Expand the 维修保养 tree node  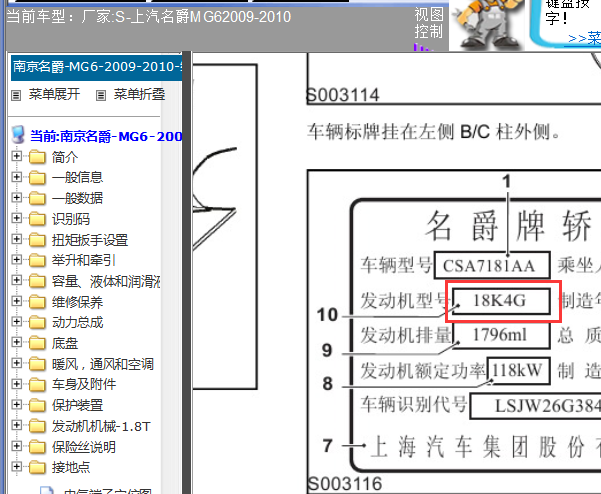pyautogui.click(x=16, y=301)
